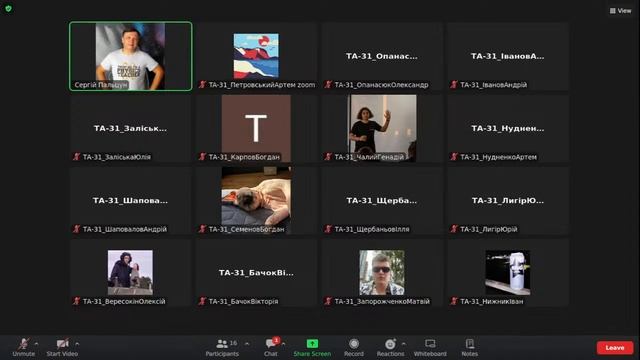Screen dimensions: 640x360
Task: Select the ІвановАндрій participant tile
Action: pyautogui.click(x=508, y=56)
